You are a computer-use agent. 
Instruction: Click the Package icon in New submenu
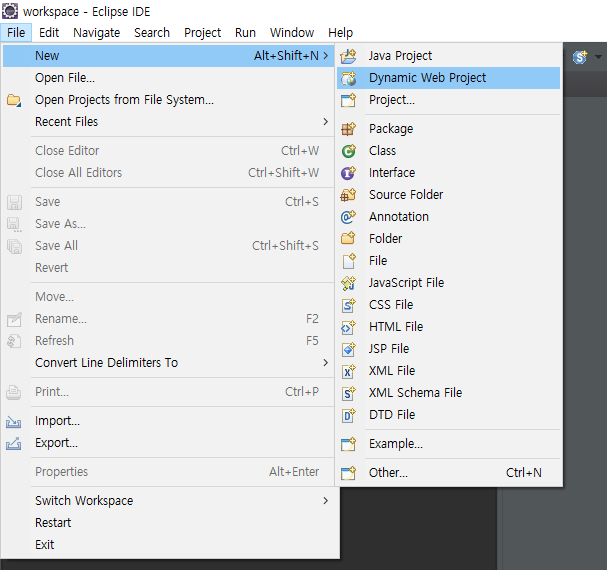pyautogui.click(x=348, y=129)
